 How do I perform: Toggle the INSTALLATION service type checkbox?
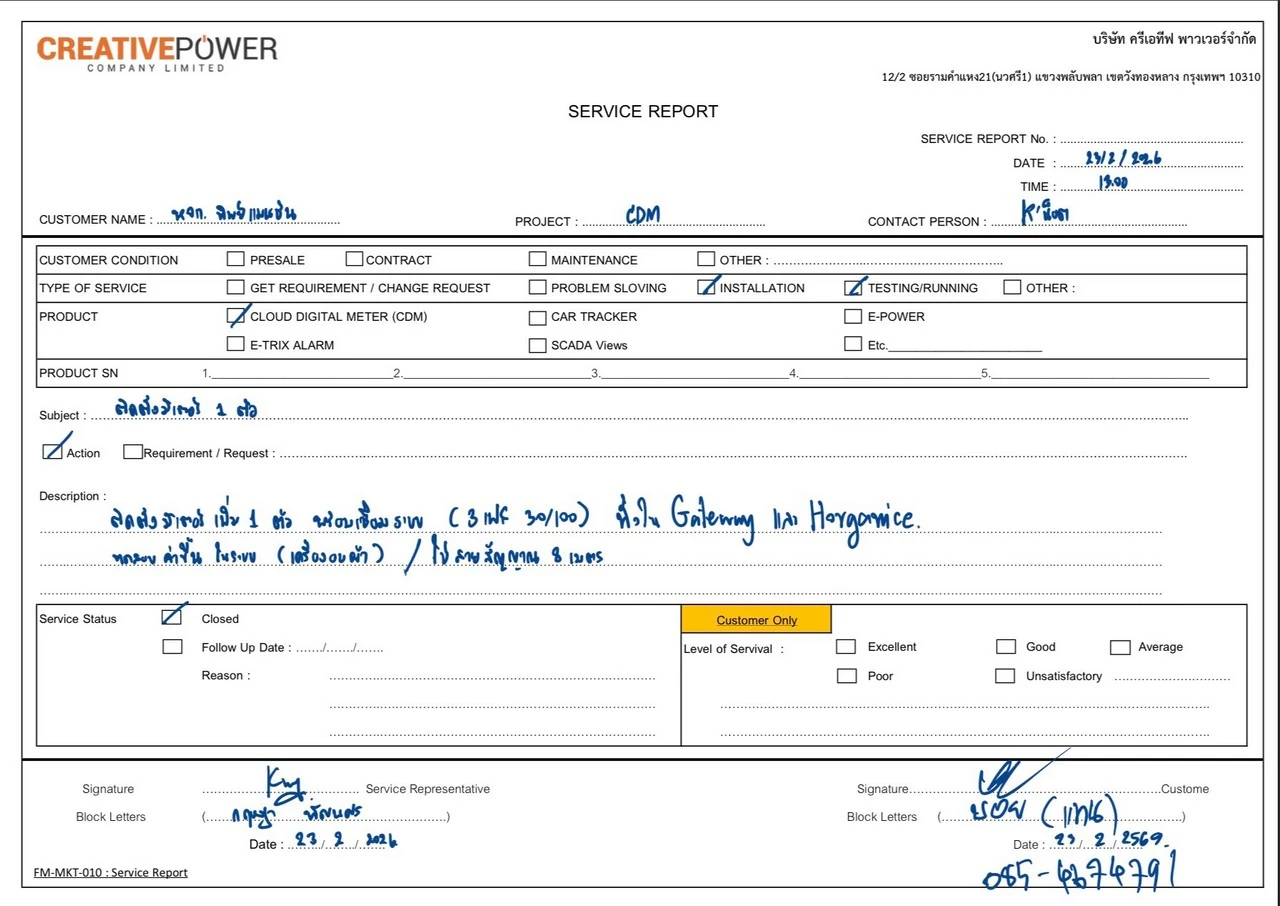(707, 287)
